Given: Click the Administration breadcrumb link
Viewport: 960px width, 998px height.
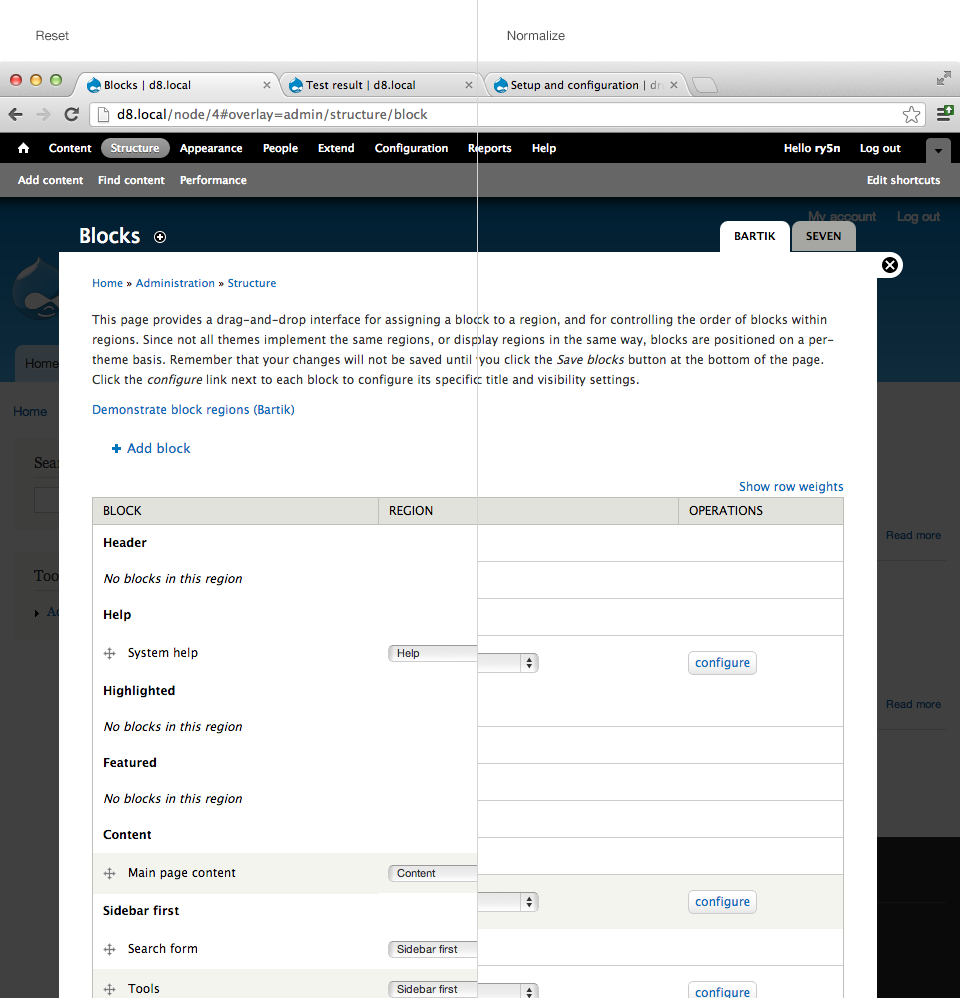Looking at the screenshot, I should coord(175,283).
